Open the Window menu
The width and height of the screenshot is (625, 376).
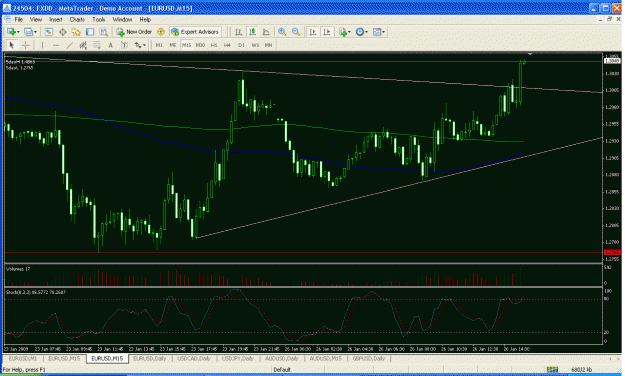coord(122,20)
